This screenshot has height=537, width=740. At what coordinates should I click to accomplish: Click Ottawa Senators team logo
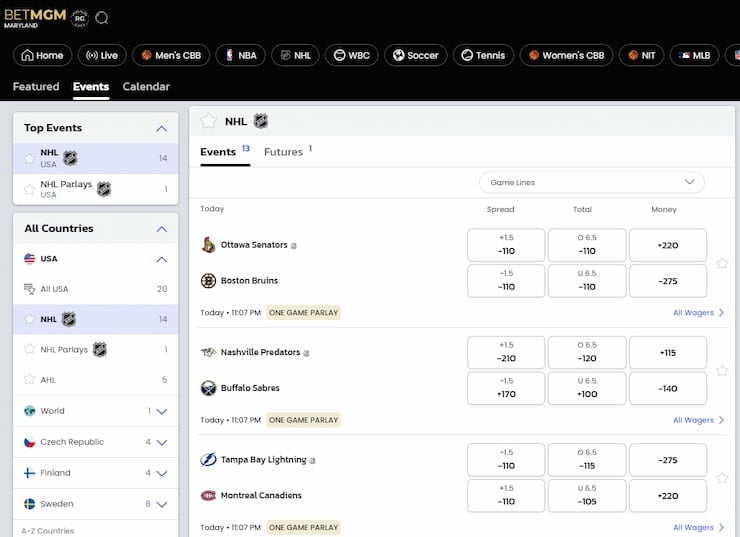click(208, 245)
